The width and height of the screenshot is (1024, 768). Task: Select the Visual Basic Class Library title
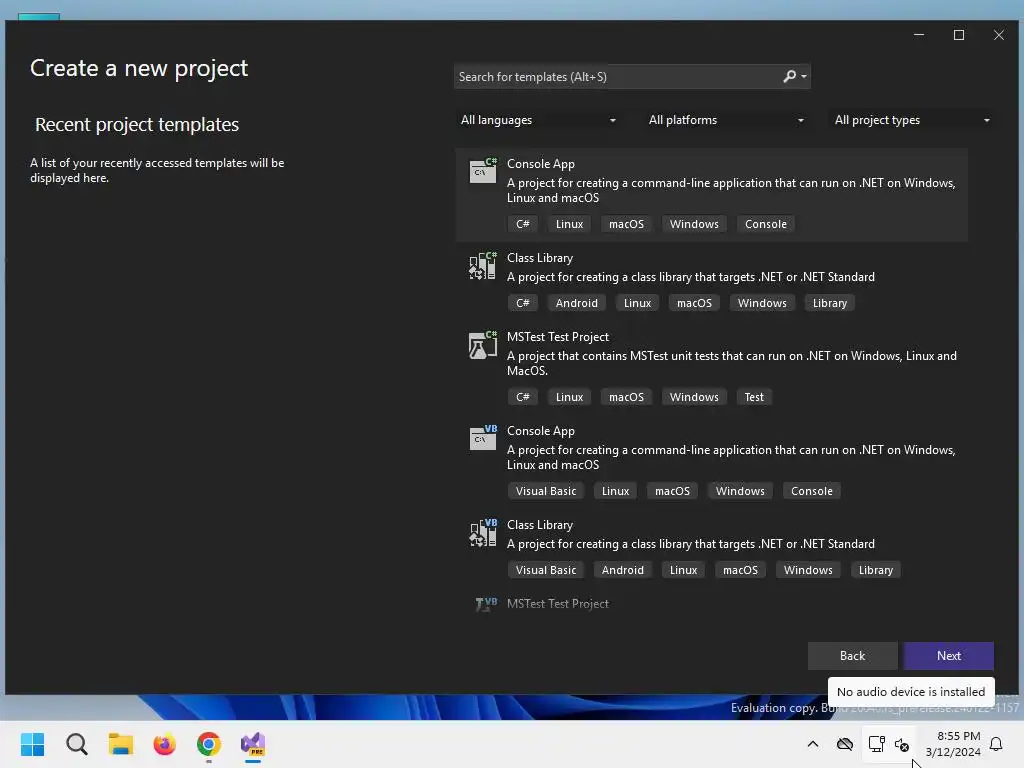[x=540, y=525]
